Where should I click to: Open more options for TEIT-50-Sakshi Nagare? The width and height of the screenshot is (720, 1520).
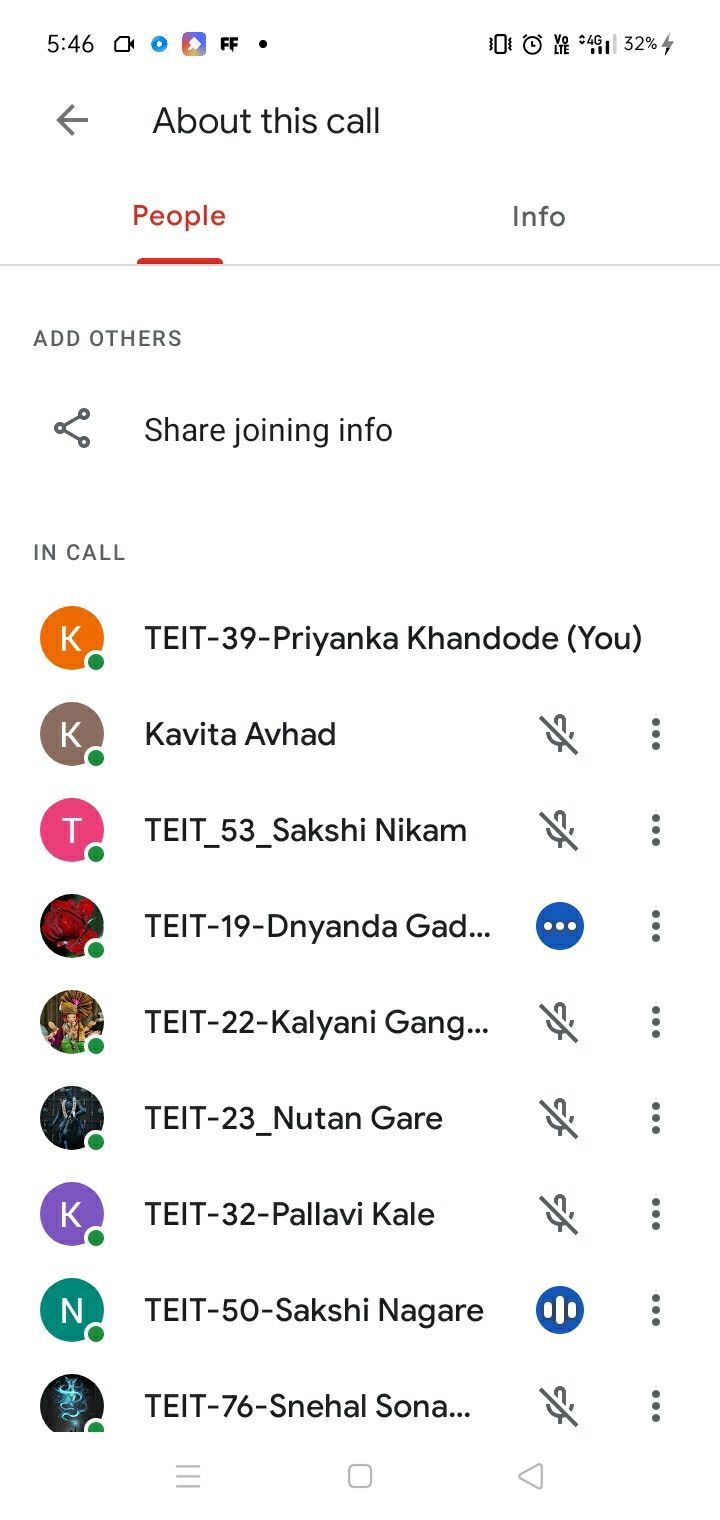click(656, 1310)
